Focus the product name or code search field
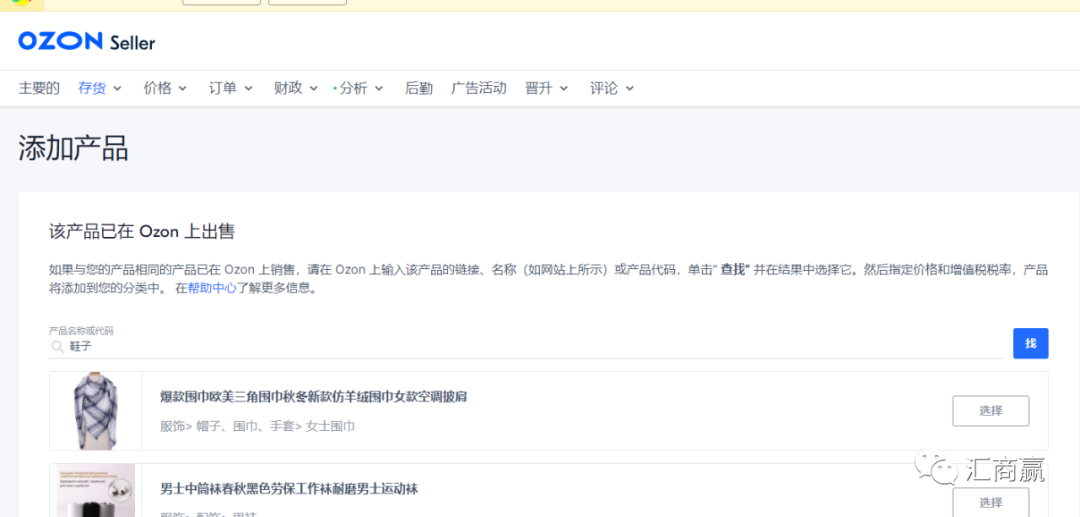 coord(527,346)
